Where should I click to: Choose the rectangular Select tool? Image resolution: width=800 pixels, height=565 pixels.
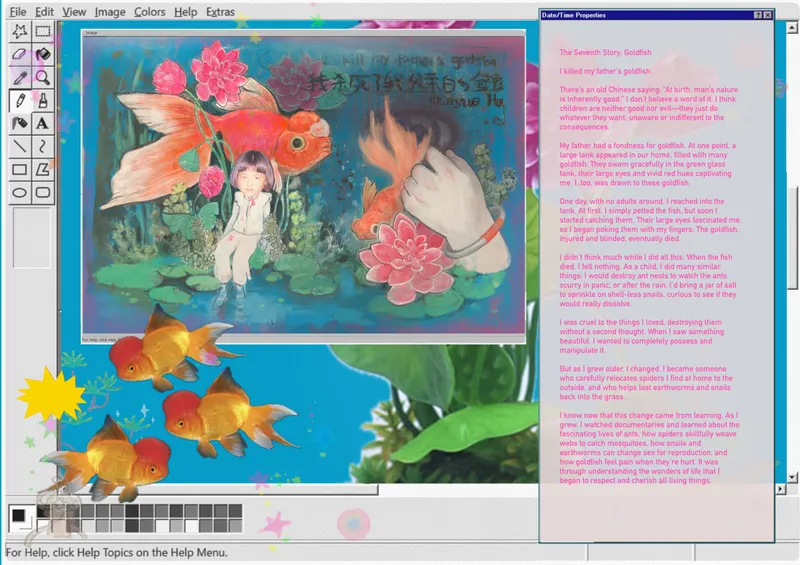(42, 31)
